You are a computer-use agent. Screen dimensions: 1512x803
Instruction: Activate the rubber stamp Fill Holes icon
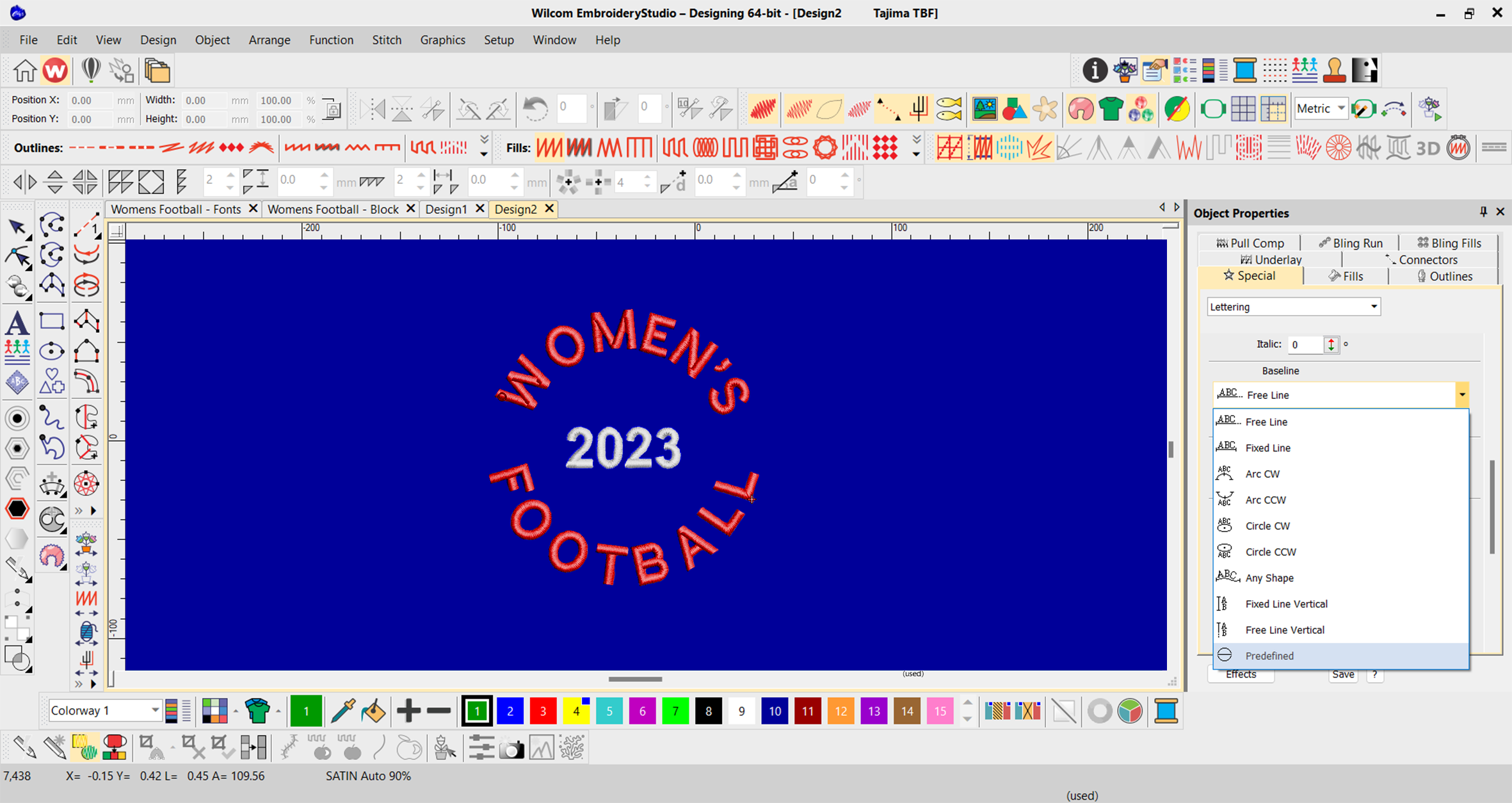click(1333, 70)
